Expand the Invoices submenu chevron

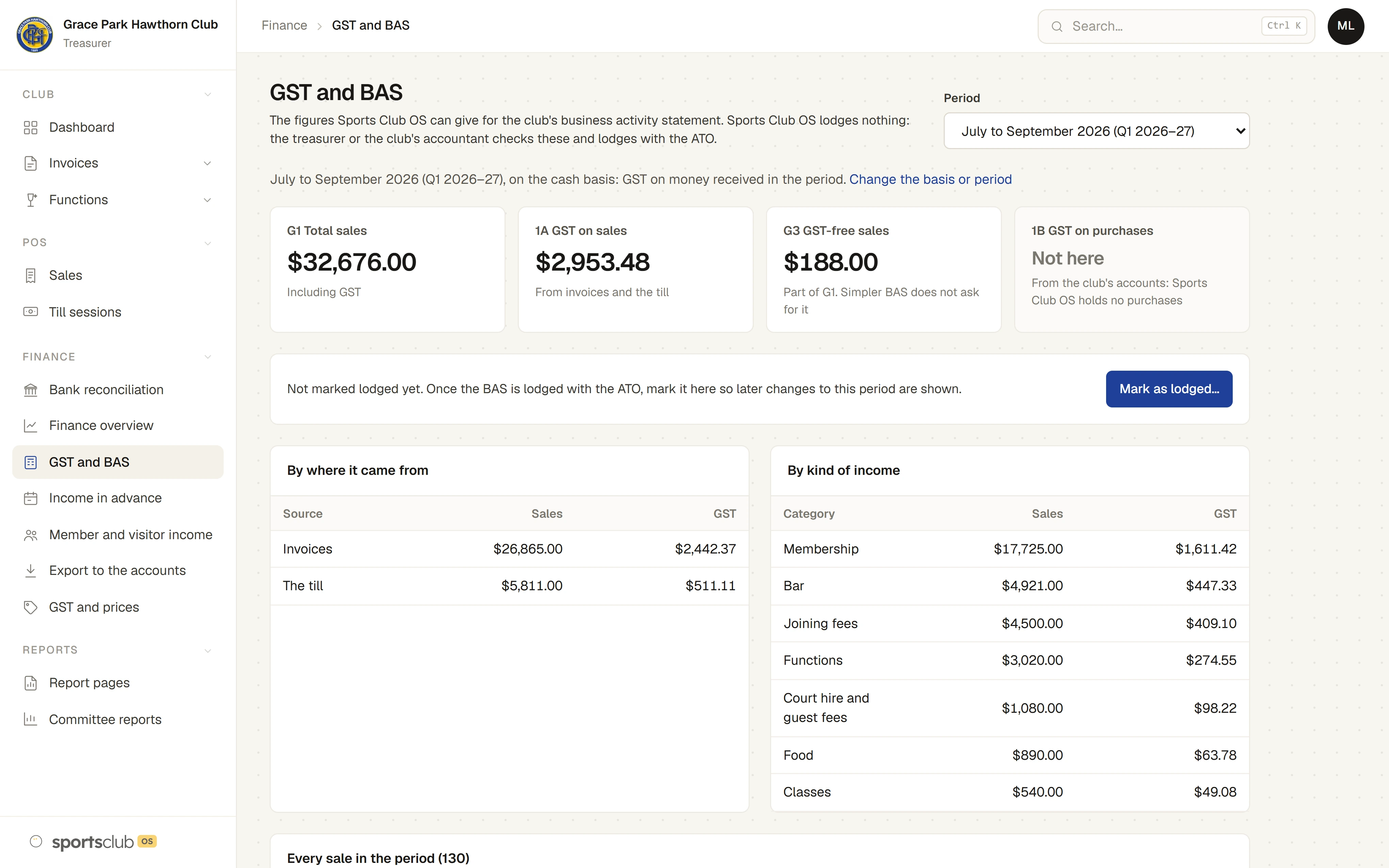click(x=207, y=164)
